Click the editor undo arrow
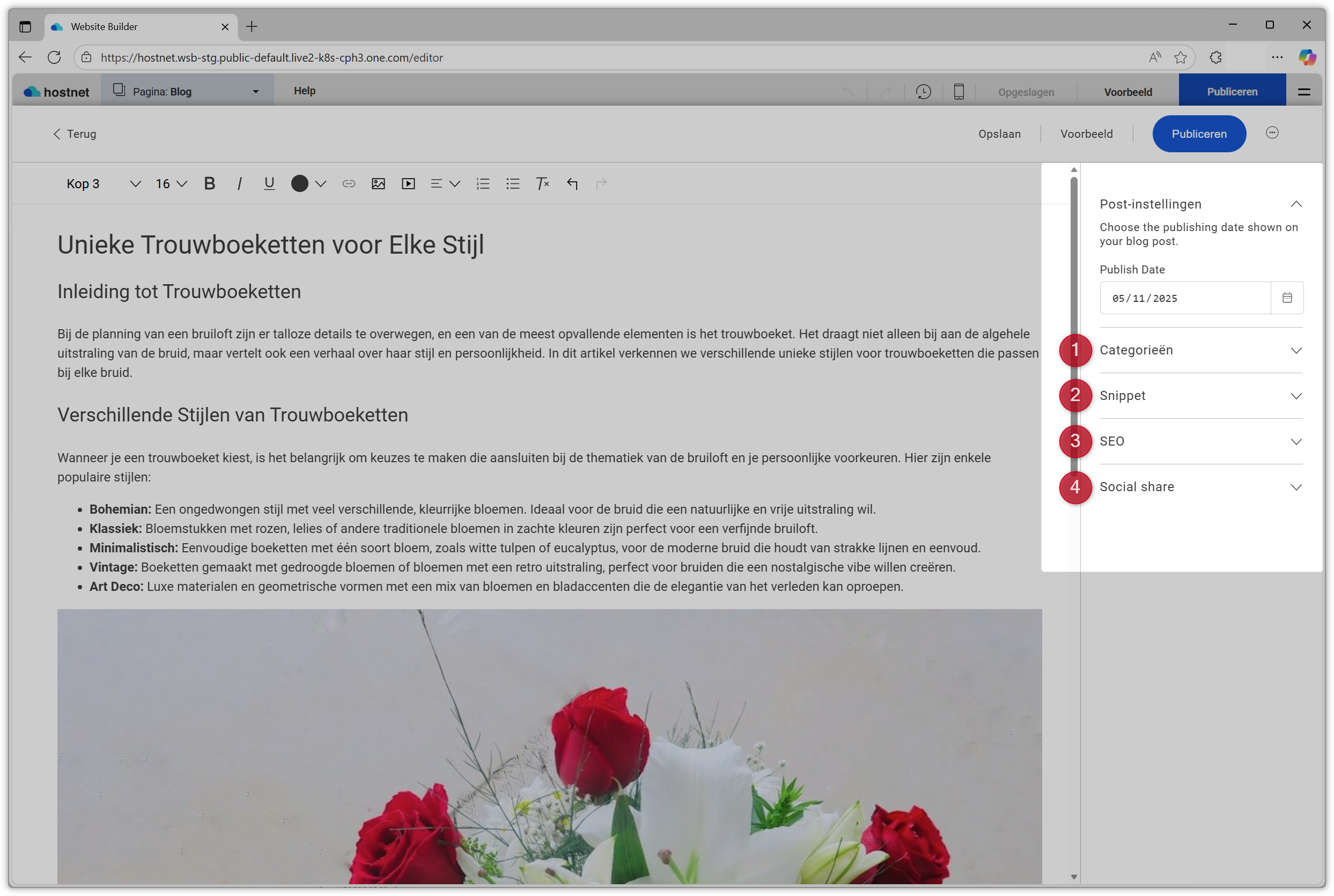Viewport: 1334px width, 896px height. tap(572, 183)
